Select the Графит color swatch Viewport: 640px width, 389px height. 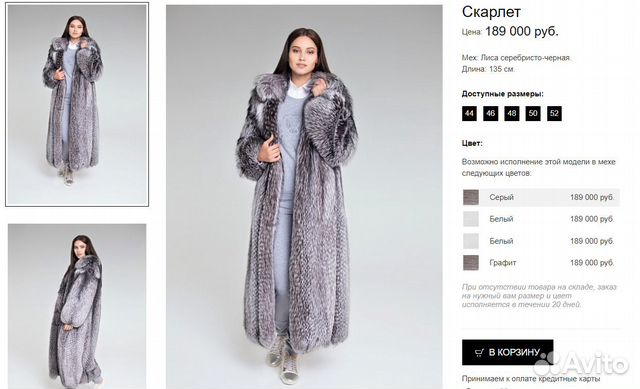coord(471,262)
